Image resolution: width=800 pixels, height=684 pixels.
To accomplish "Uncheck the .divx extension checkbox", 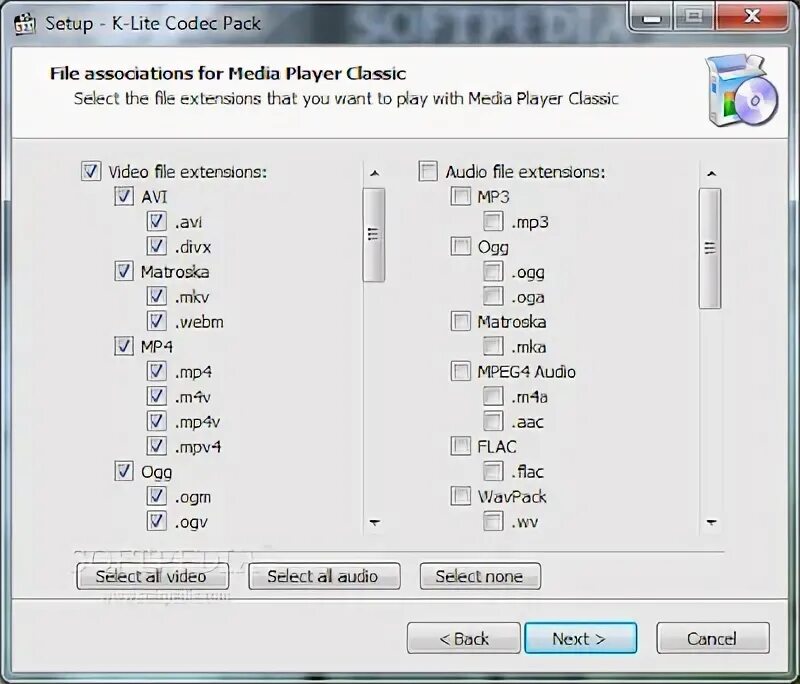I will point(157,246).
